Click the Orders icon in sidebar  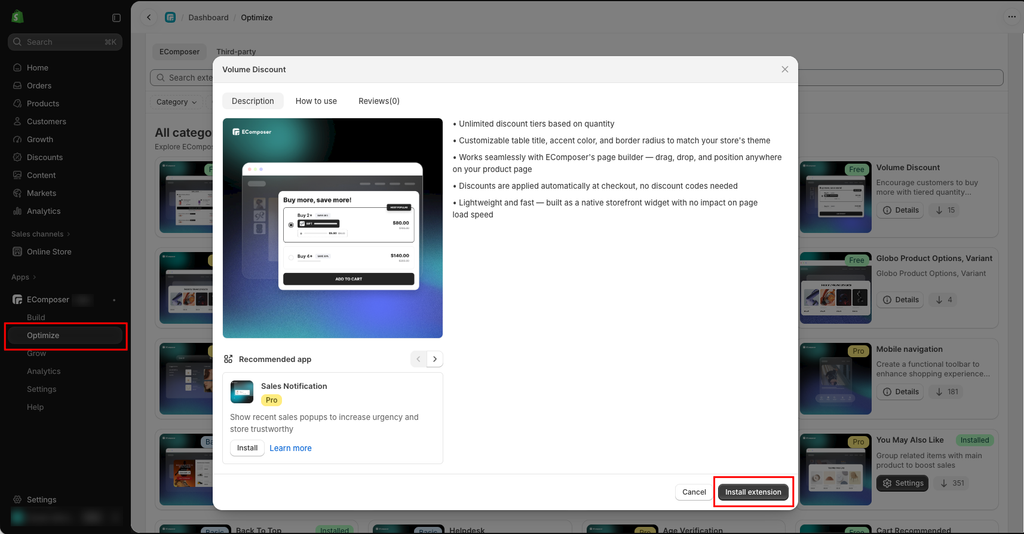click(x=18, y=86)
